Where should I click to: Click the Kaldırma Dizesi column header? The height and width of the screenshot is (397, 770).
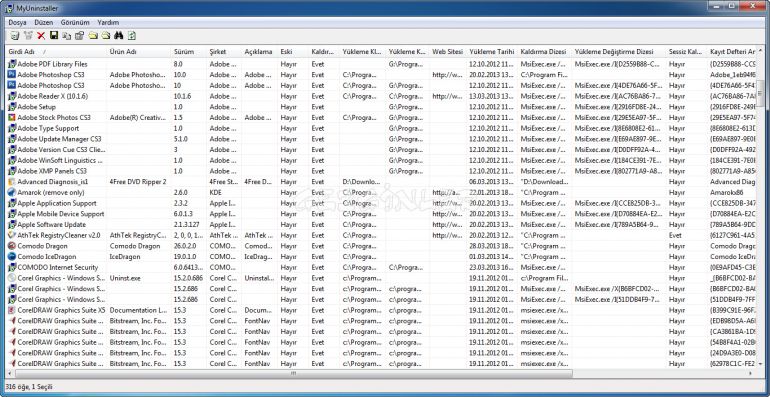(545, 52)
